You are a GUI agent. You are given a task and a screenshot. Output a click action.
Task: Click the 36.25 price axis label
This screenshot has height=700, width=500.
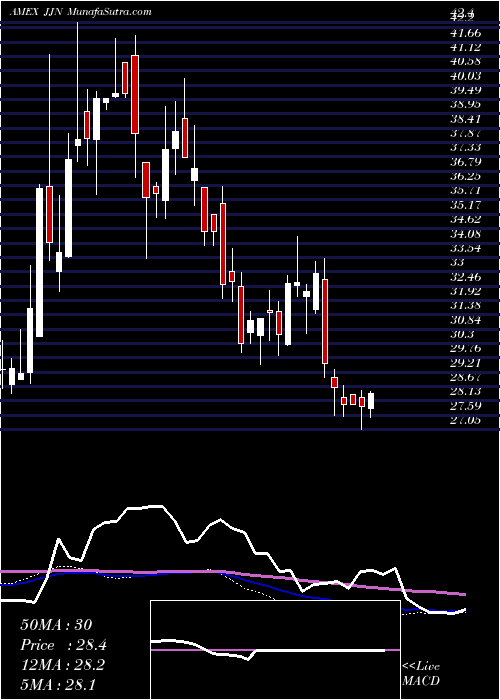coord(466,176)
